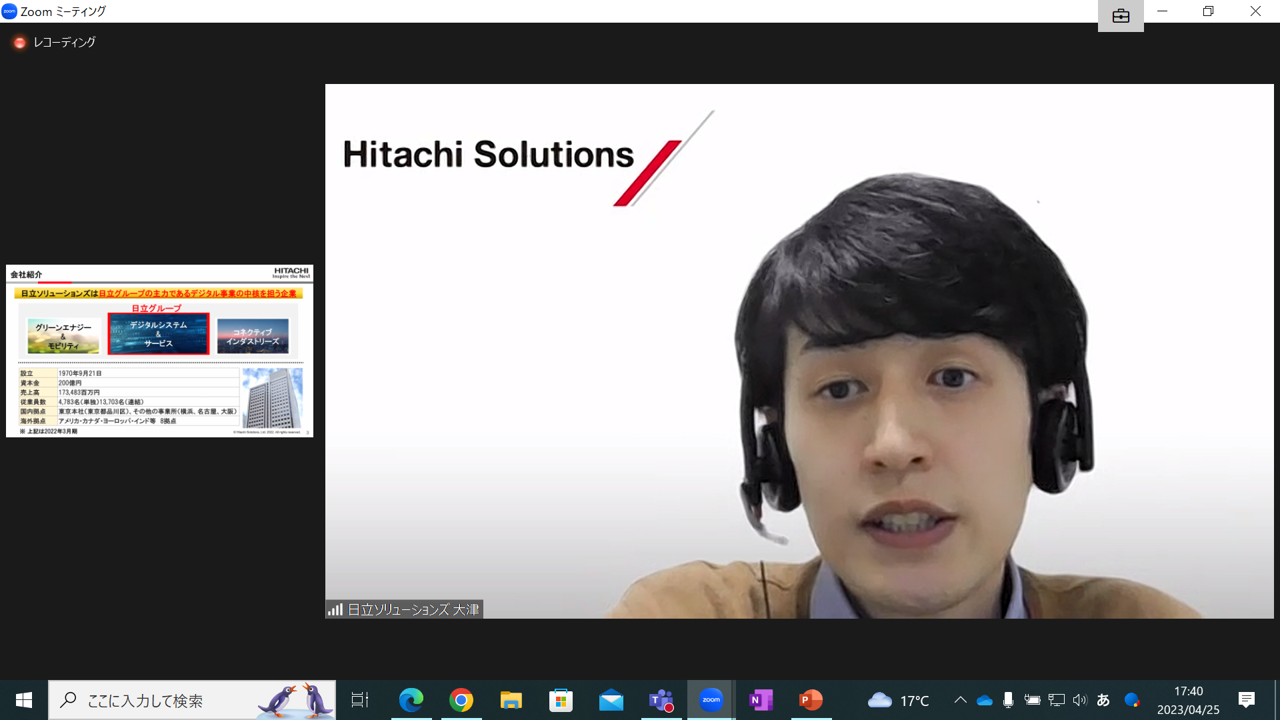1280x720 pixels.
Task: Open File Explorer from the taskbar
Action: coord(511,700)
